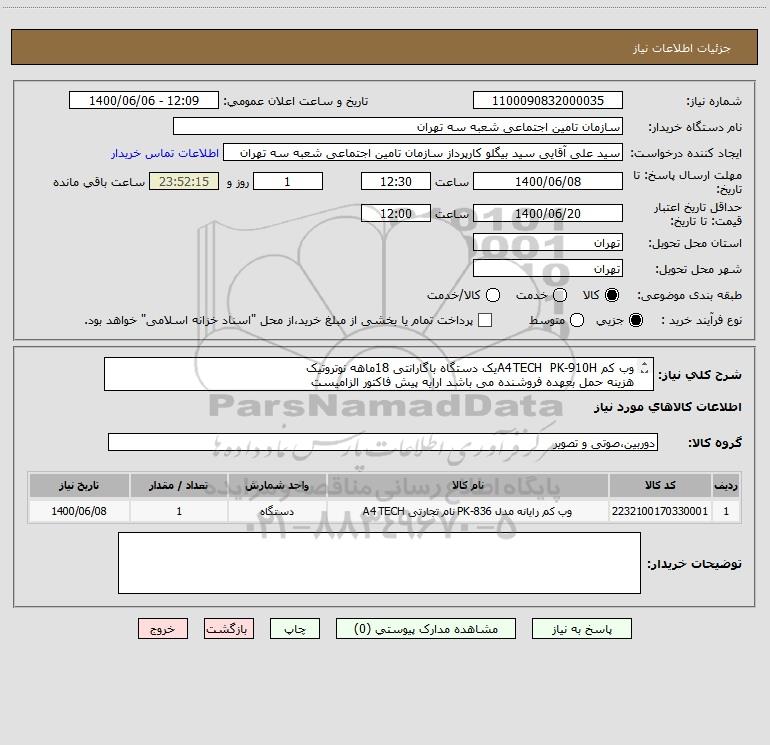Click the گروه کالا field دوربین،صوتی و تصویر
770x745 pixels.
tap(383, 442)
